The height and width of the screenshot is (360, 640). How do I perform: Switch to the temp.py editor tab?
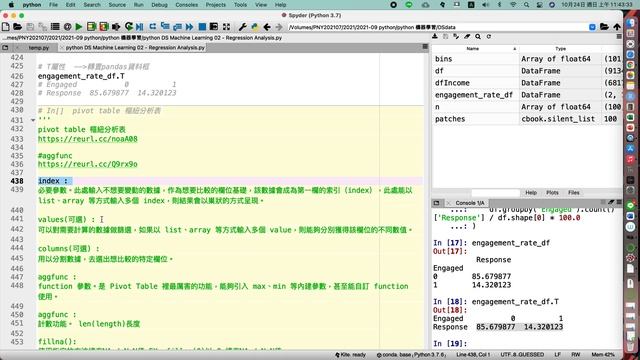coord(38,48)
